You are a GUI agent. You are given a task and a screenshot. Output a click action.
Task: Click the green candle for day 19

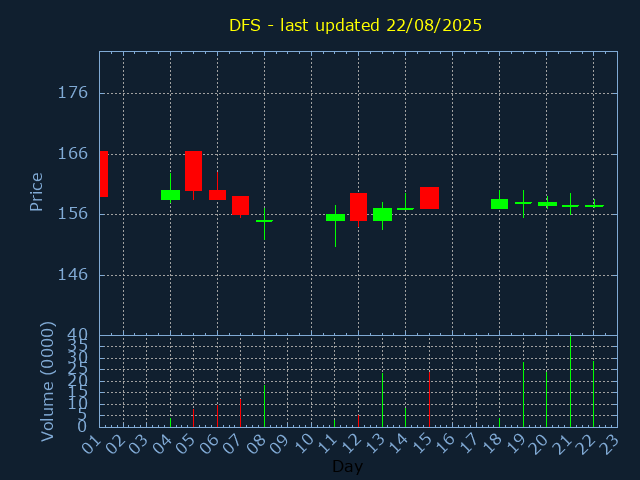(x=523, y=203)
